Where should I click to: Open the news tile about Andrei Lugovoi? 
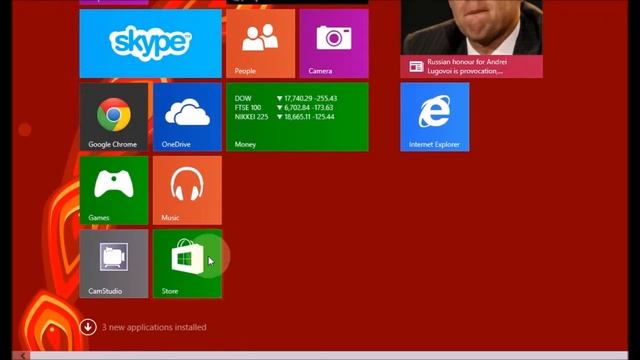point(471,39)
